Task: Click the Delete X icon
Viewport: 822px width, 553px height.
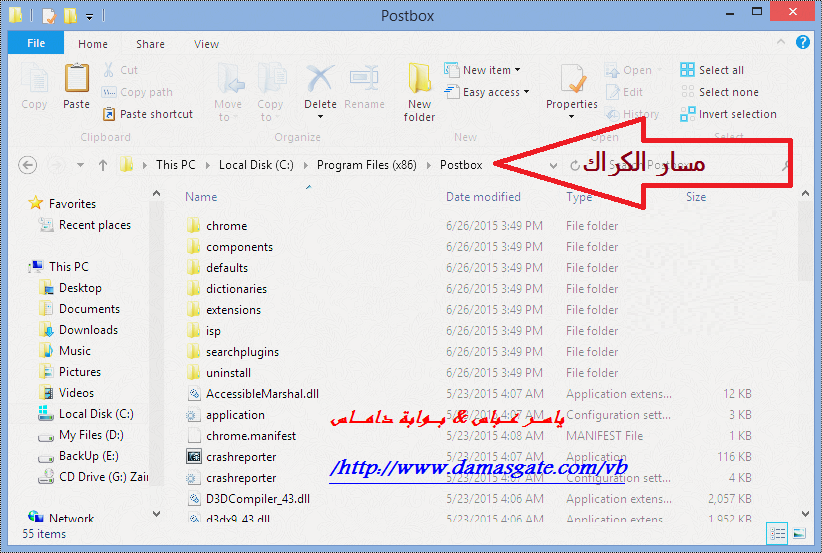Action: 320,79
